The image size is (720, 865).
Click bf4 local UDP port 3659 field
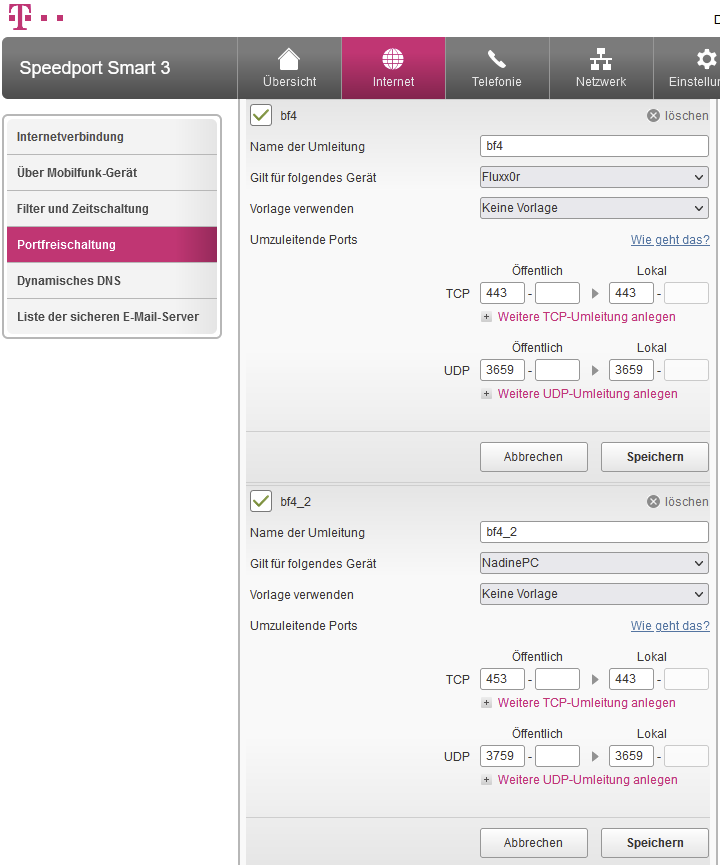pyautogui.click(x=631, y=370)
